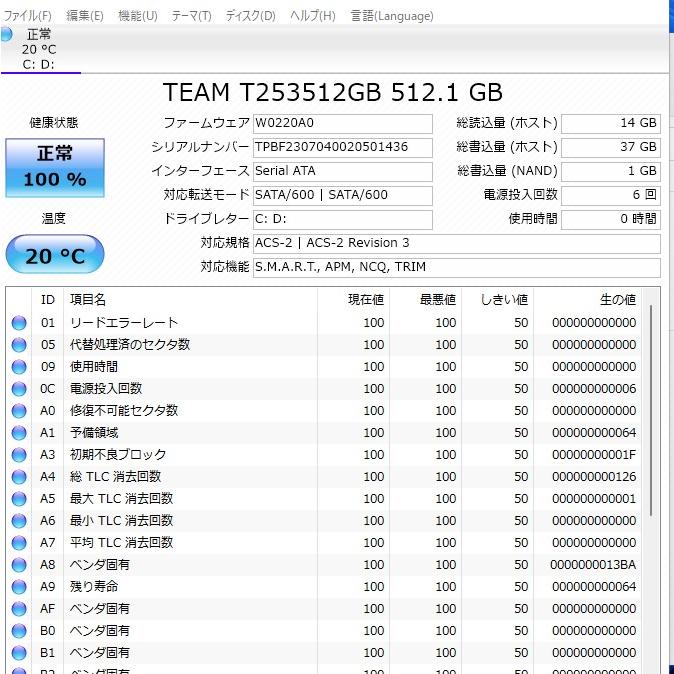Click the status icon of row AF ベンダ固有

tap(19, 609)
